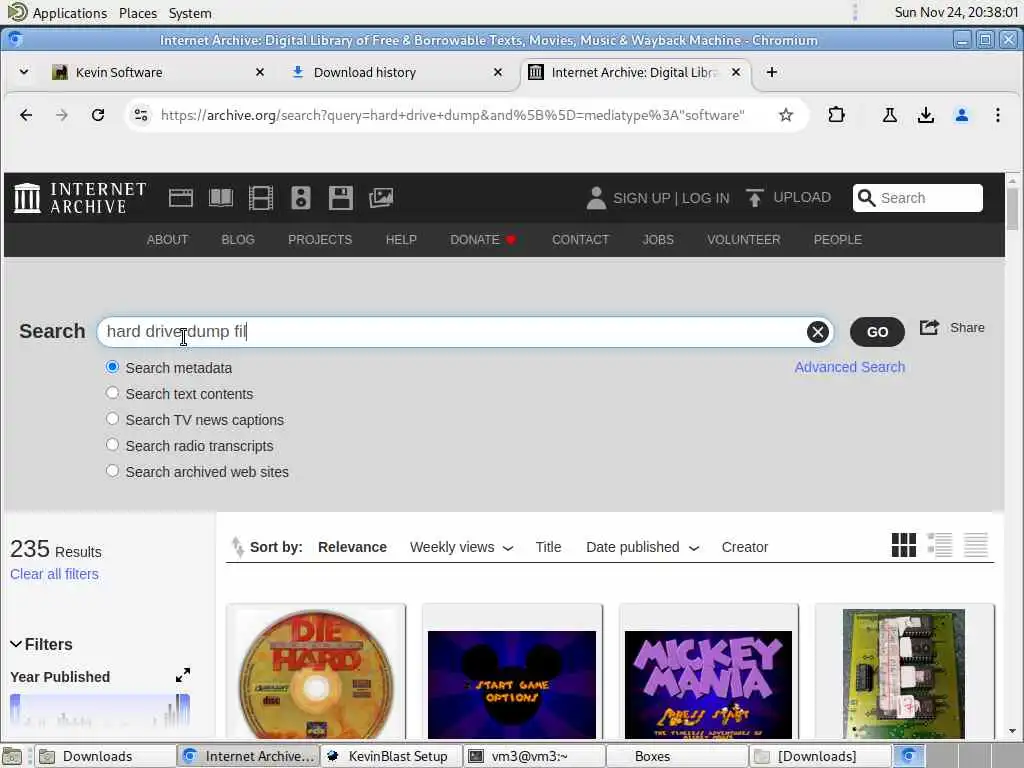1024x768 pixels.
Task: Open the Software floppy disk icon
Action: pos(340,198)
